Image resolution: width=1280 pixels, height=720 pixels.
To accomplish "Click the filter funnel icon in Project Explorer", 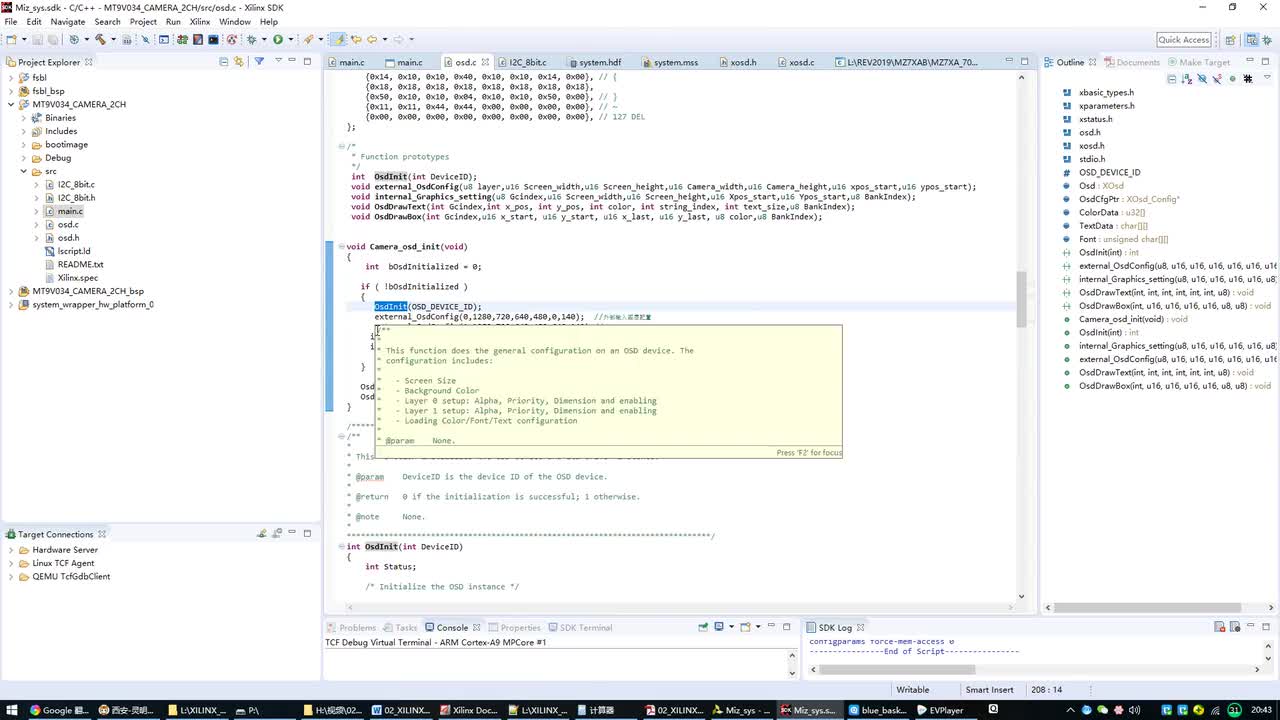I will pyautogui.click(x=259, y=62).
